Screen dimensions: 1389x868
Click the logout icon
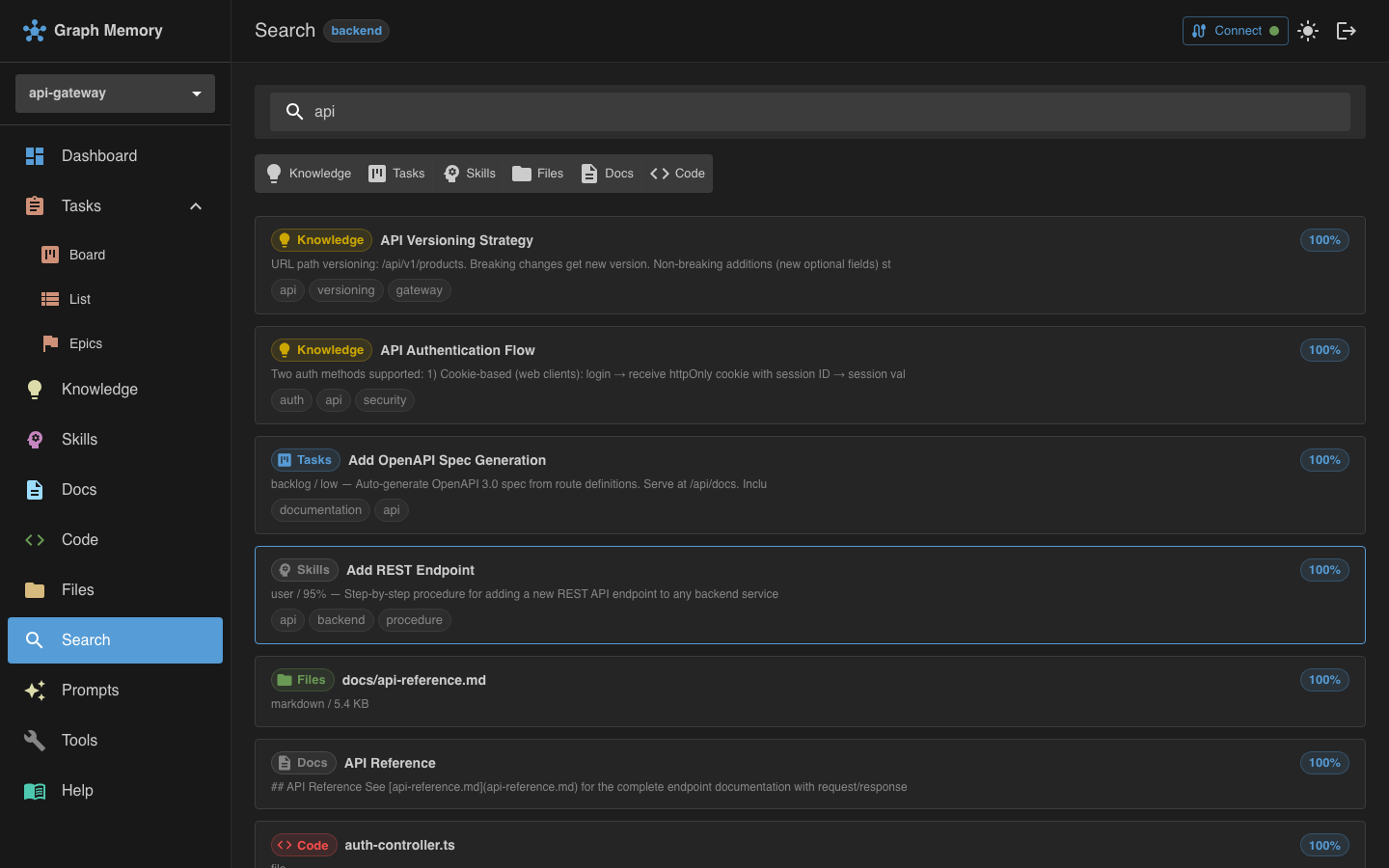(1347, 31)
